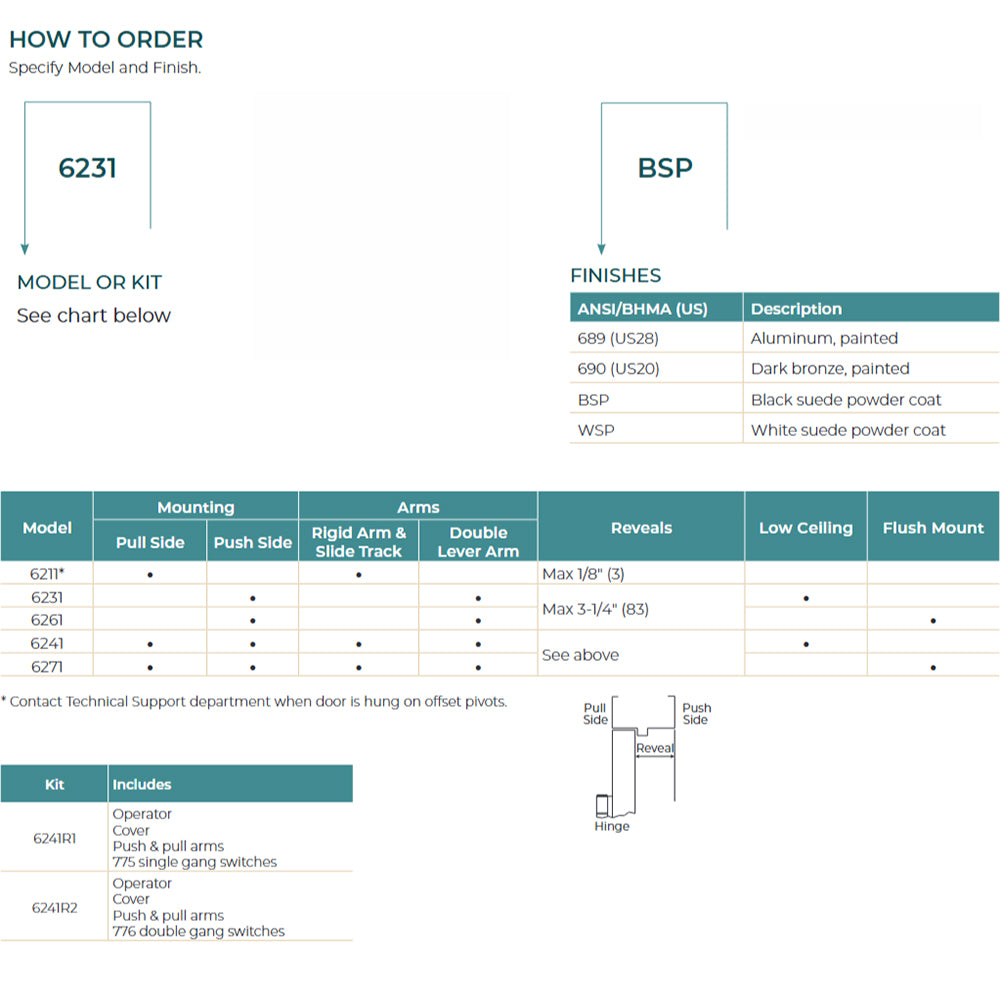Select kit "6241R2"
The width and height of the screenshot is (1000, 1000).
[x=55, y=908]
